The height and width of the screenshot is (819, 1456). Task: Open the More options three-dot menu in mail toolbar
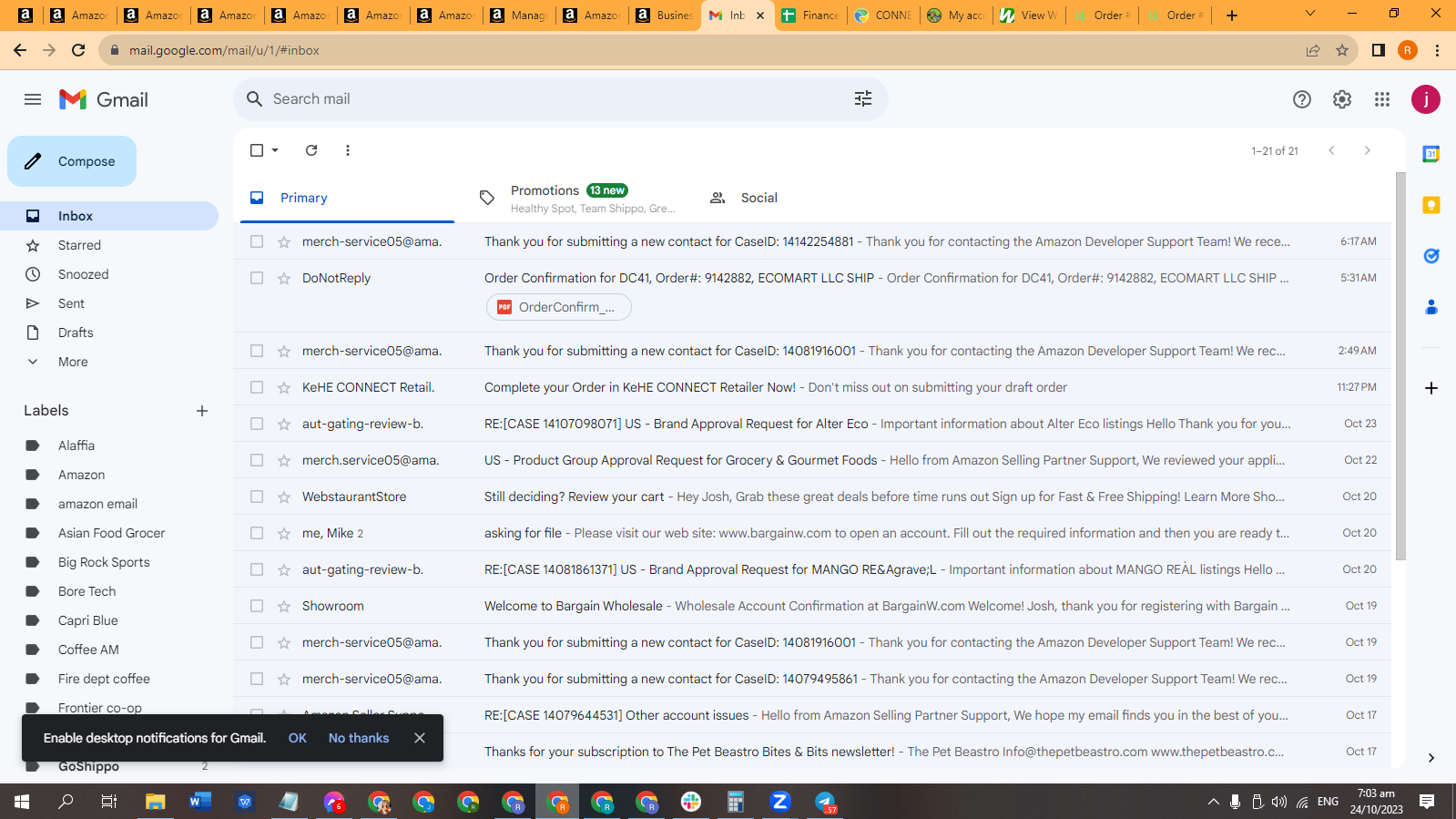click(348, 150)
